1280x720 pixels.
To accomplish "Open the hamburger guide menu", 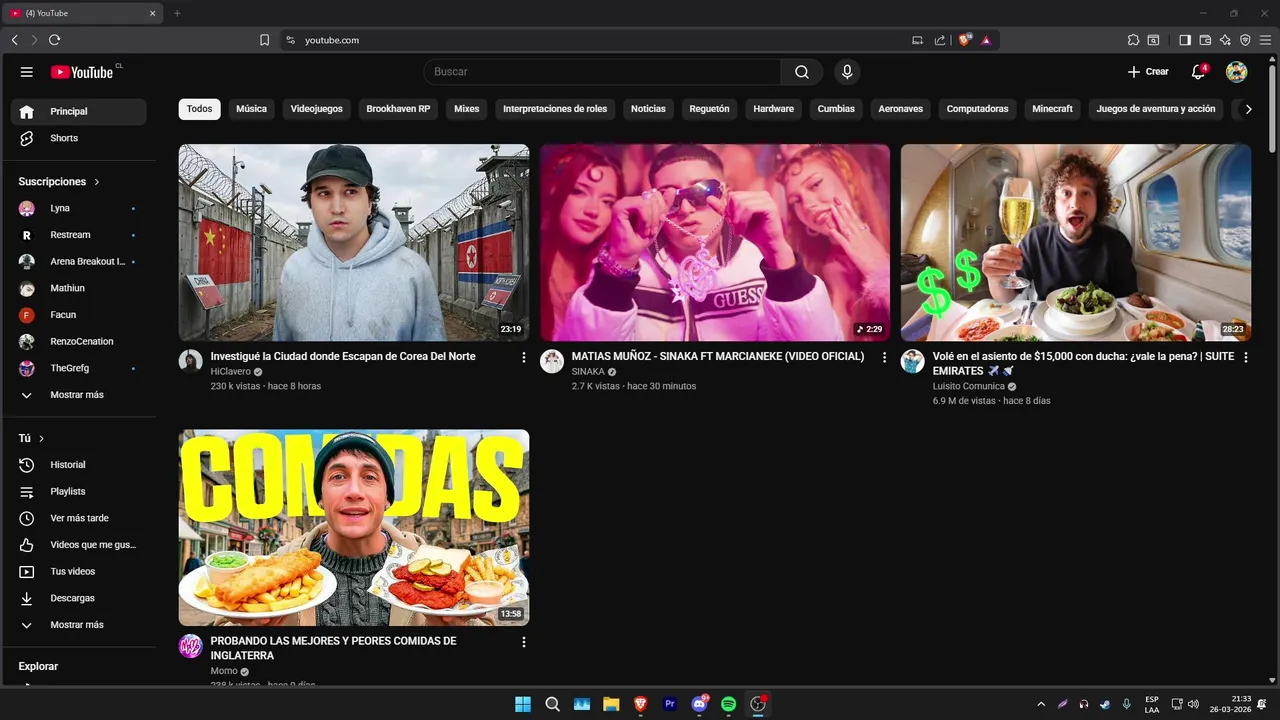I will (27, 72).
